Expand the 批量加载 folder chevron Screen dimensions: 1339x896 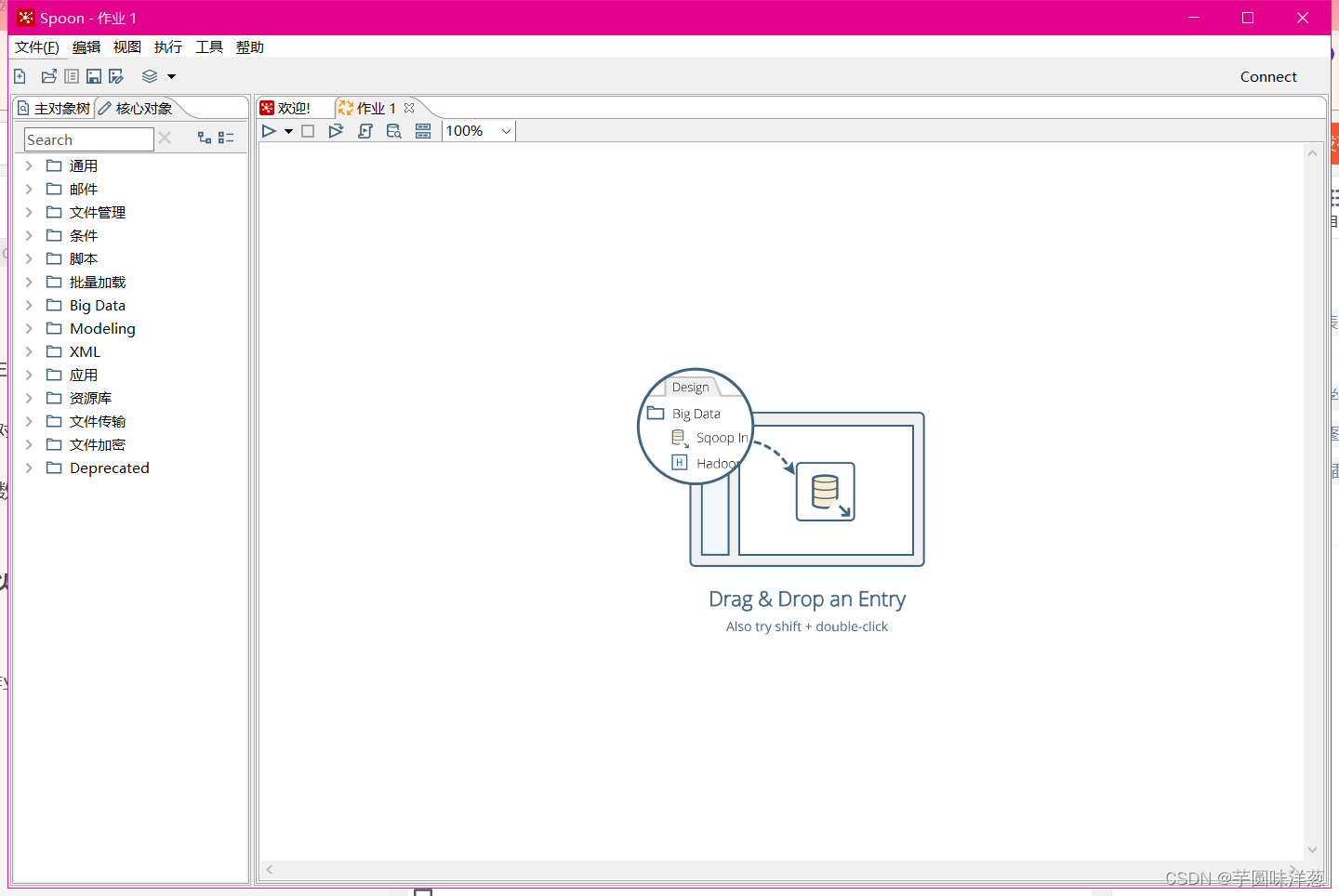click(x=29, y=282)
